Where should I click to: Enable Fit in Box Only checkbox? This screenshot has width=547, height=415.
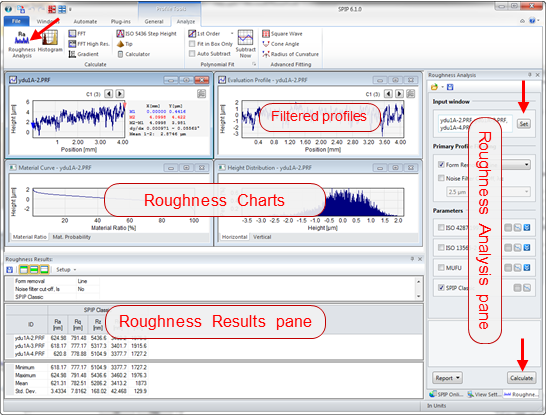pyautogui.click(x=192, y=44)
